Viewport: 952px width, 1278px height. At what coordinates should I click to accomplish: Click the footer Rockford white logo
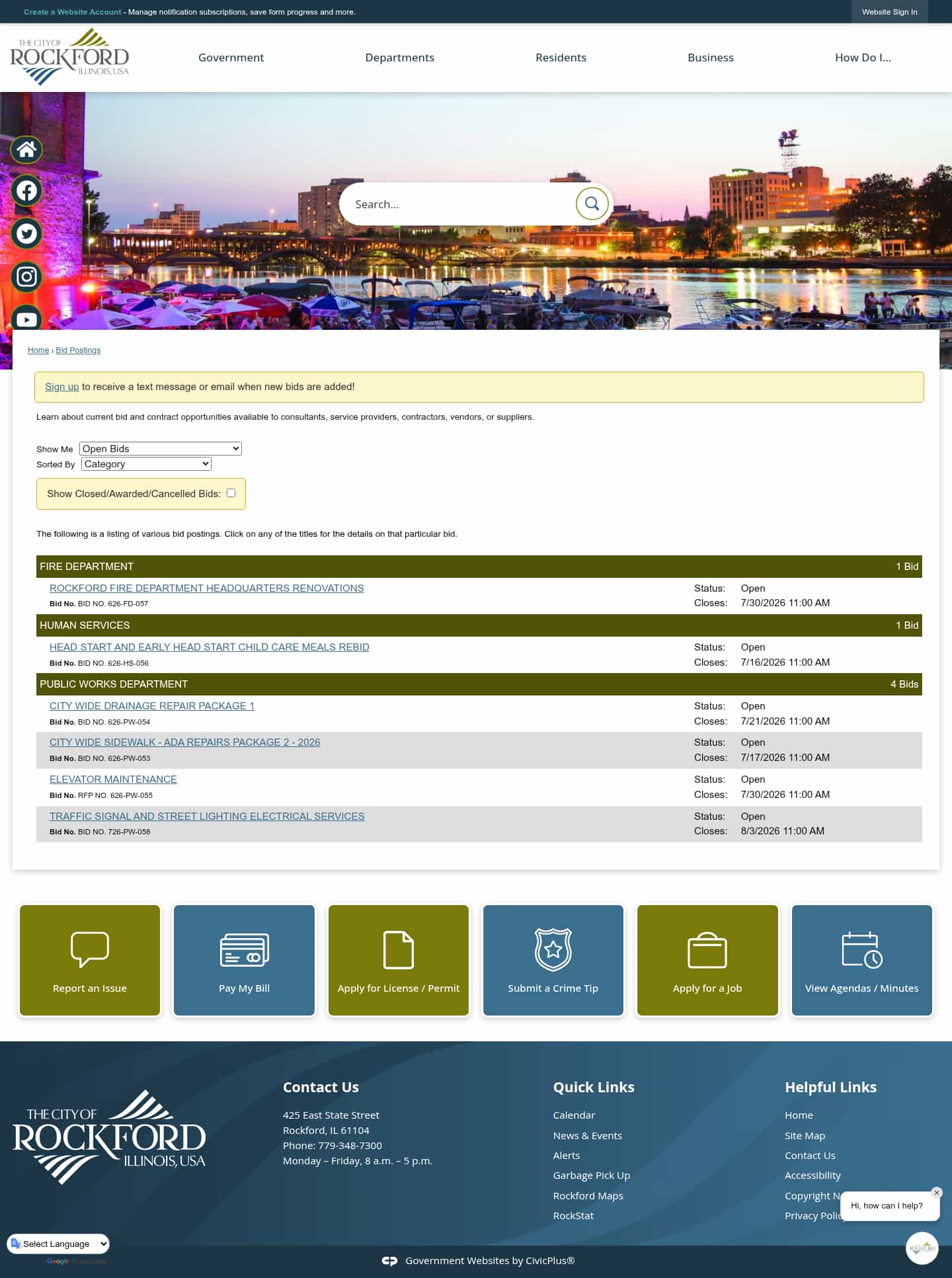pyautogui.click(x=109, y=1137)
